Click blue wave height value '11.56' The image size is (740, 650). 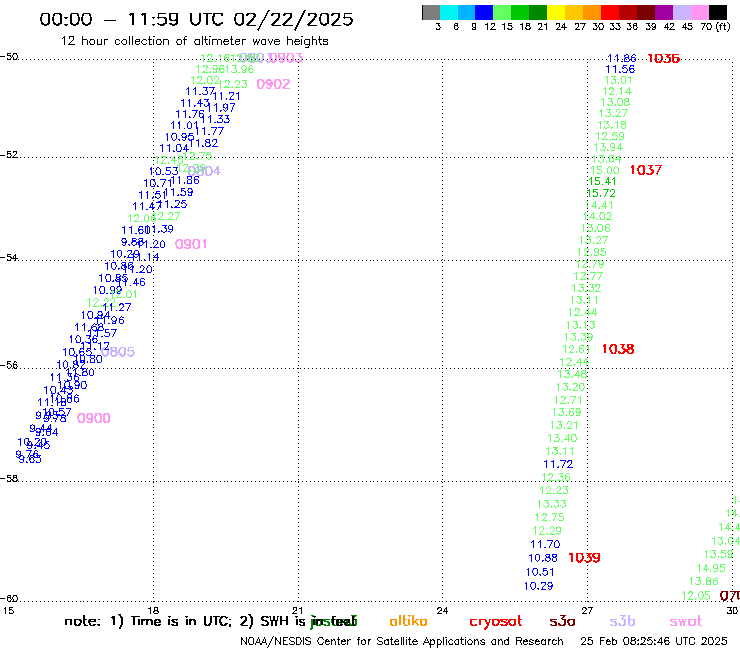(620, 69)
